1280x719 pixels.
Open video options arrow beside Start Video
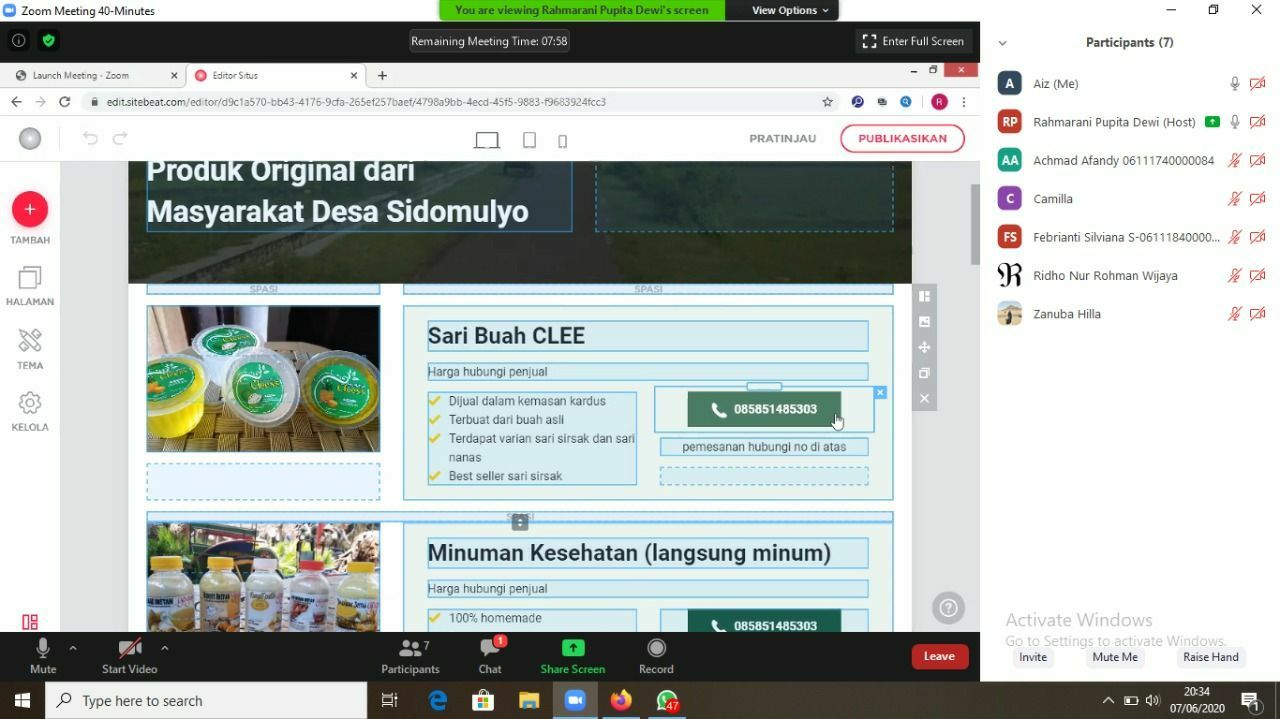(x=164, y=648)
